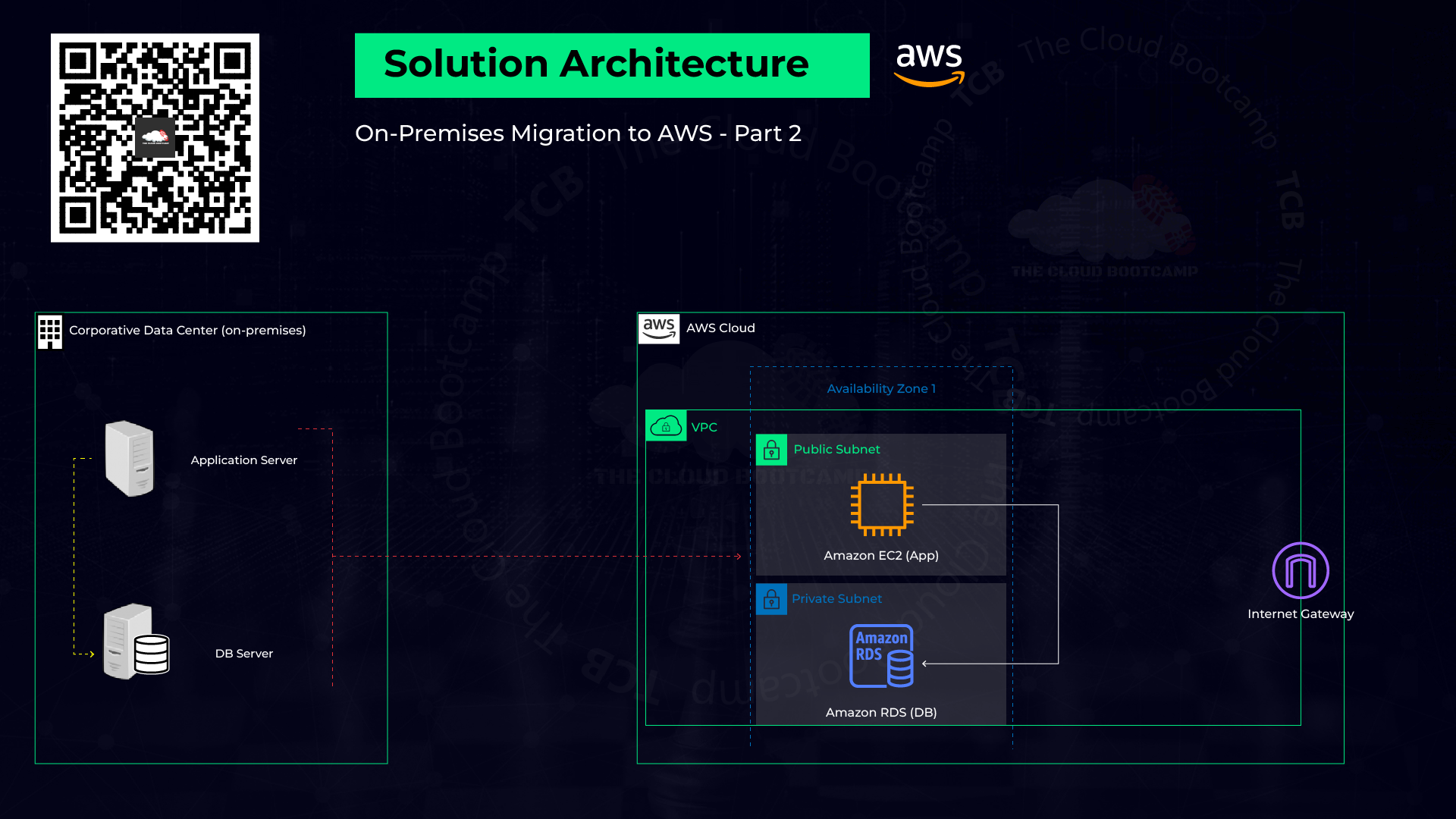Viewport: 1456px width, 819px height.
Task: Click the Private Subnet padlock icon
Action: (x=771, y=599)
